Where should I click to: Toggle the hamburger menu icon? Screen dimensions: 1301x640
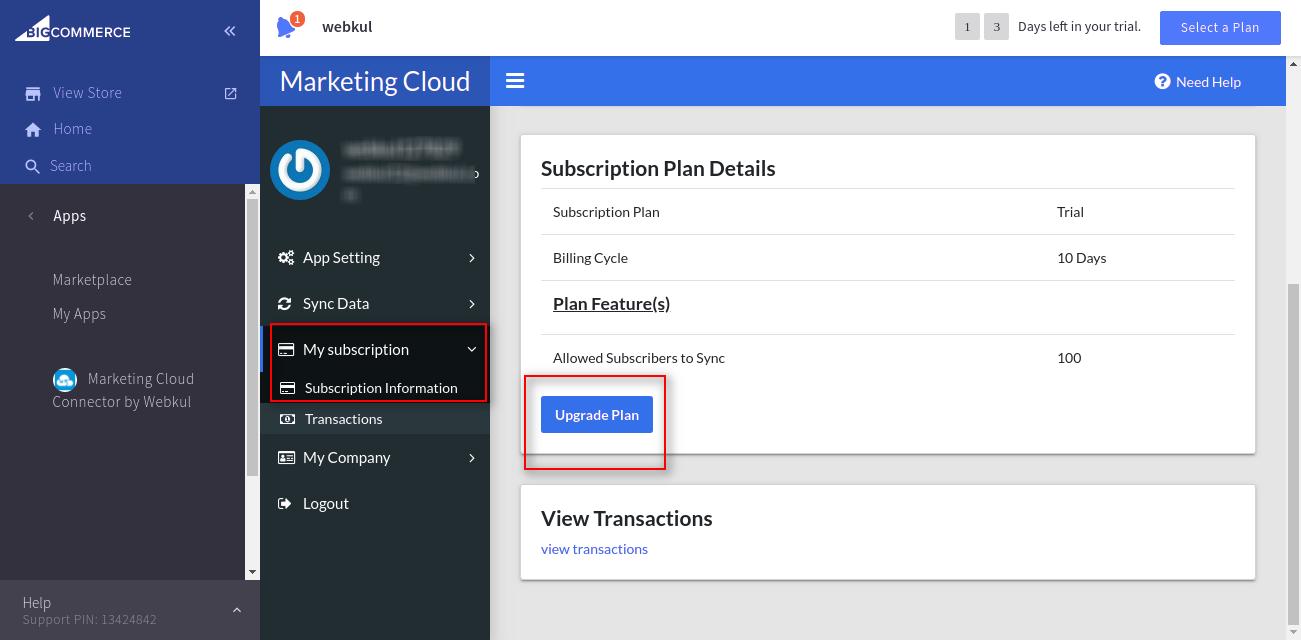(x=515, y=81)
